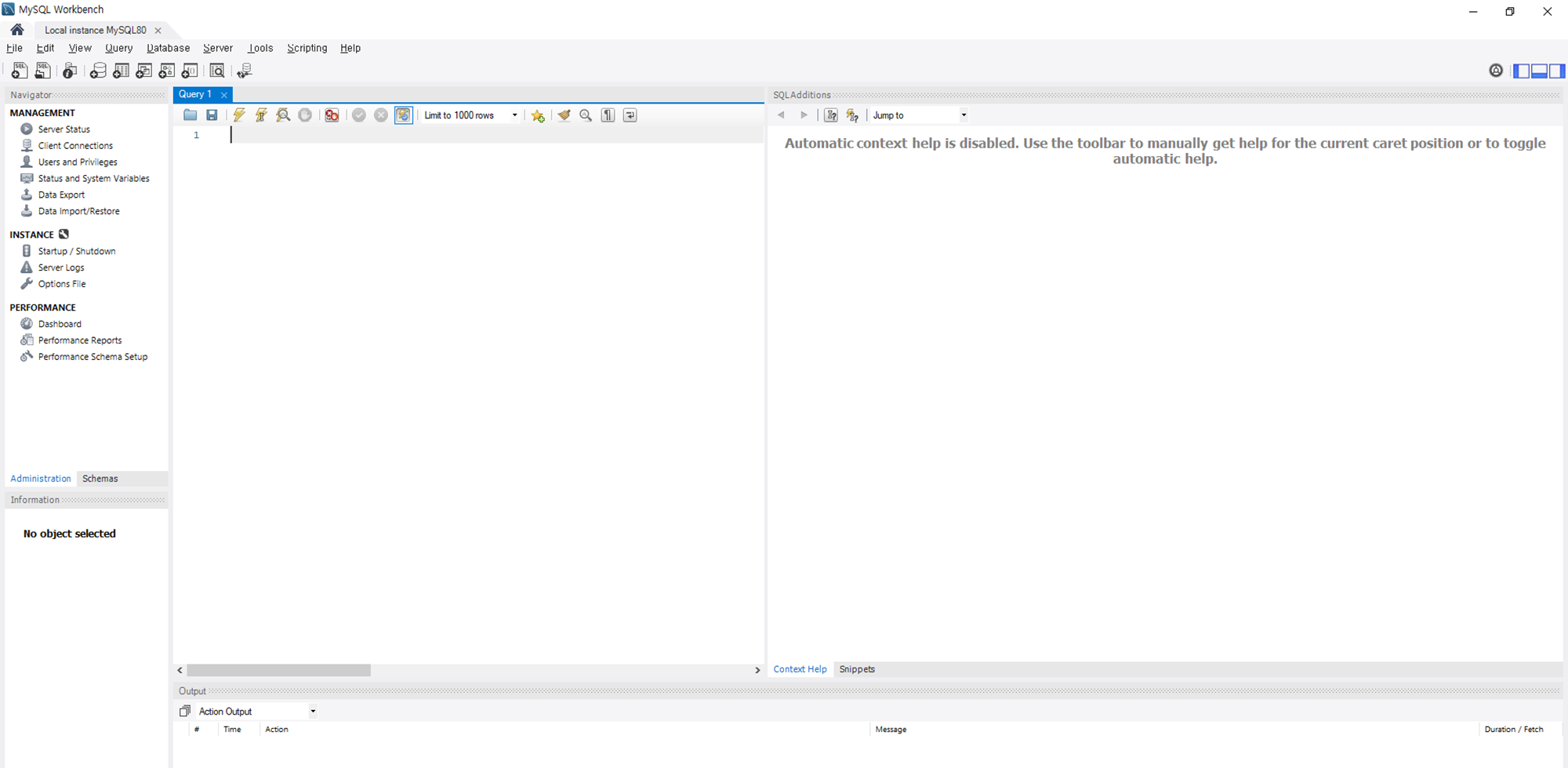Close the Query 1 tab

coord(224,95)
